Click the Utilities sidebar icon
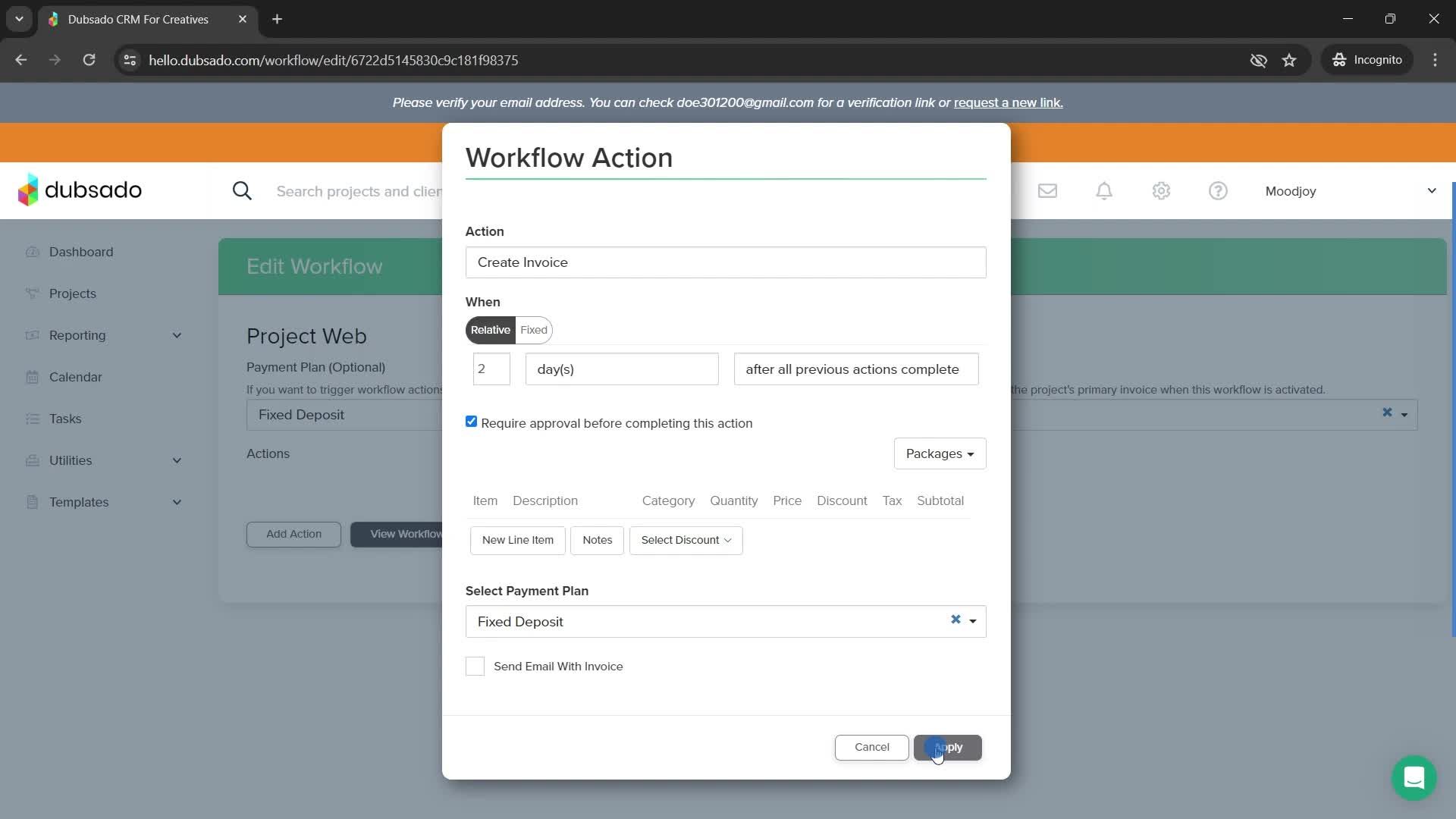The image size is (1456, 819). [32, 460]
